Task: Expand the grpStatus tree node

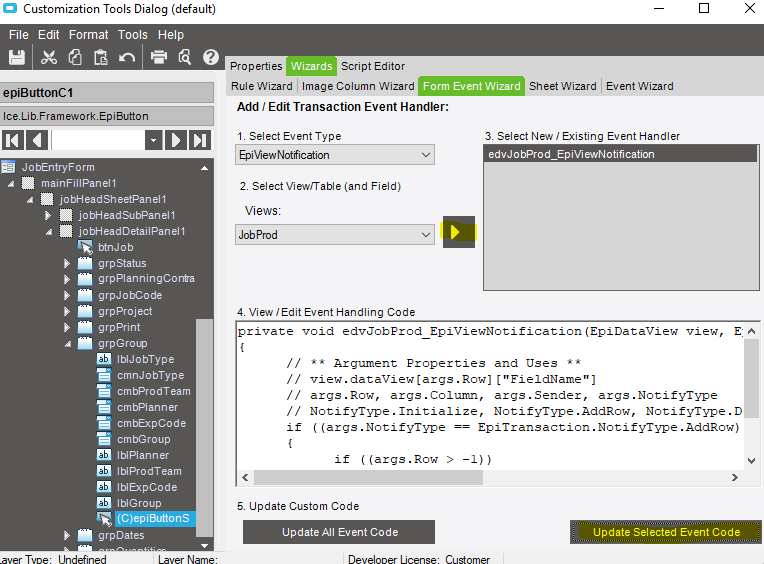Action: [67, 263]
